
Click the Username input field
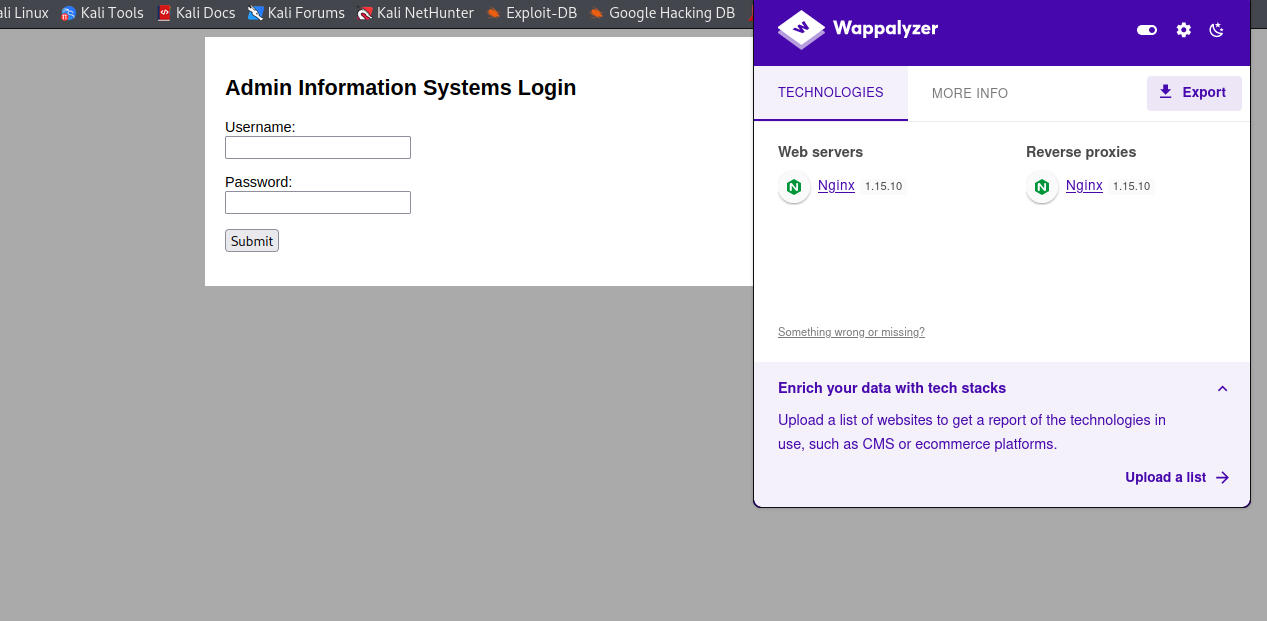coord(318,148)
